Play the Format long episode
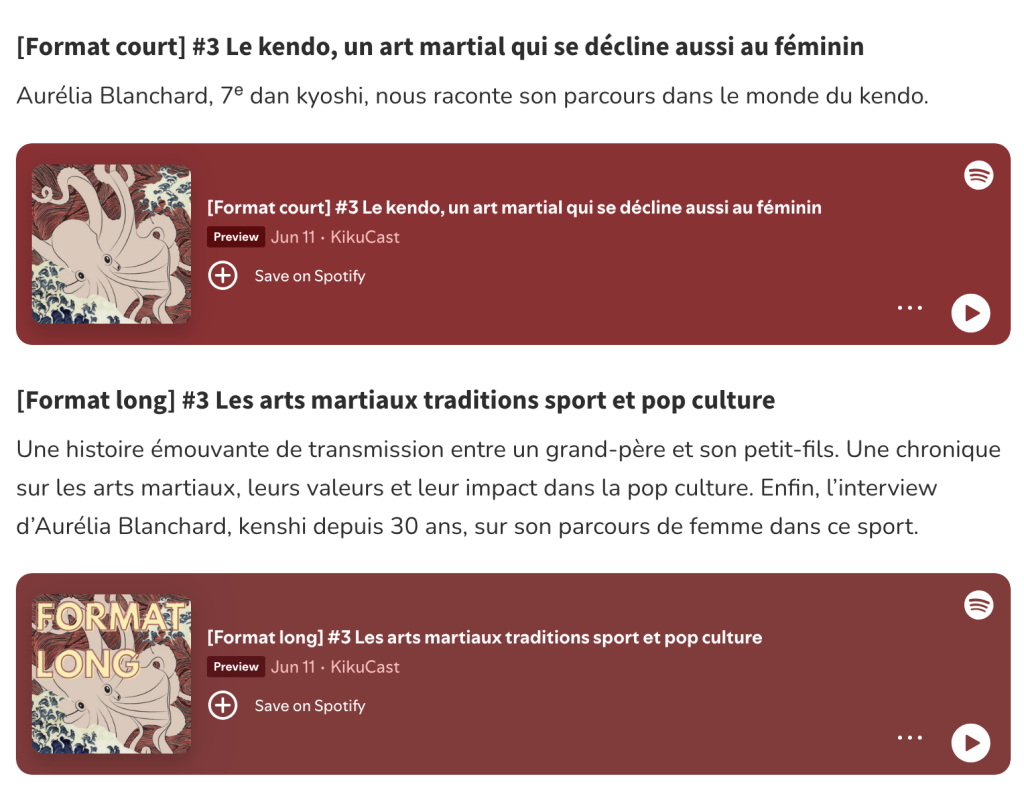This screenshot has height=800, width=1024. pyautogui.click(x=970, y=743)
